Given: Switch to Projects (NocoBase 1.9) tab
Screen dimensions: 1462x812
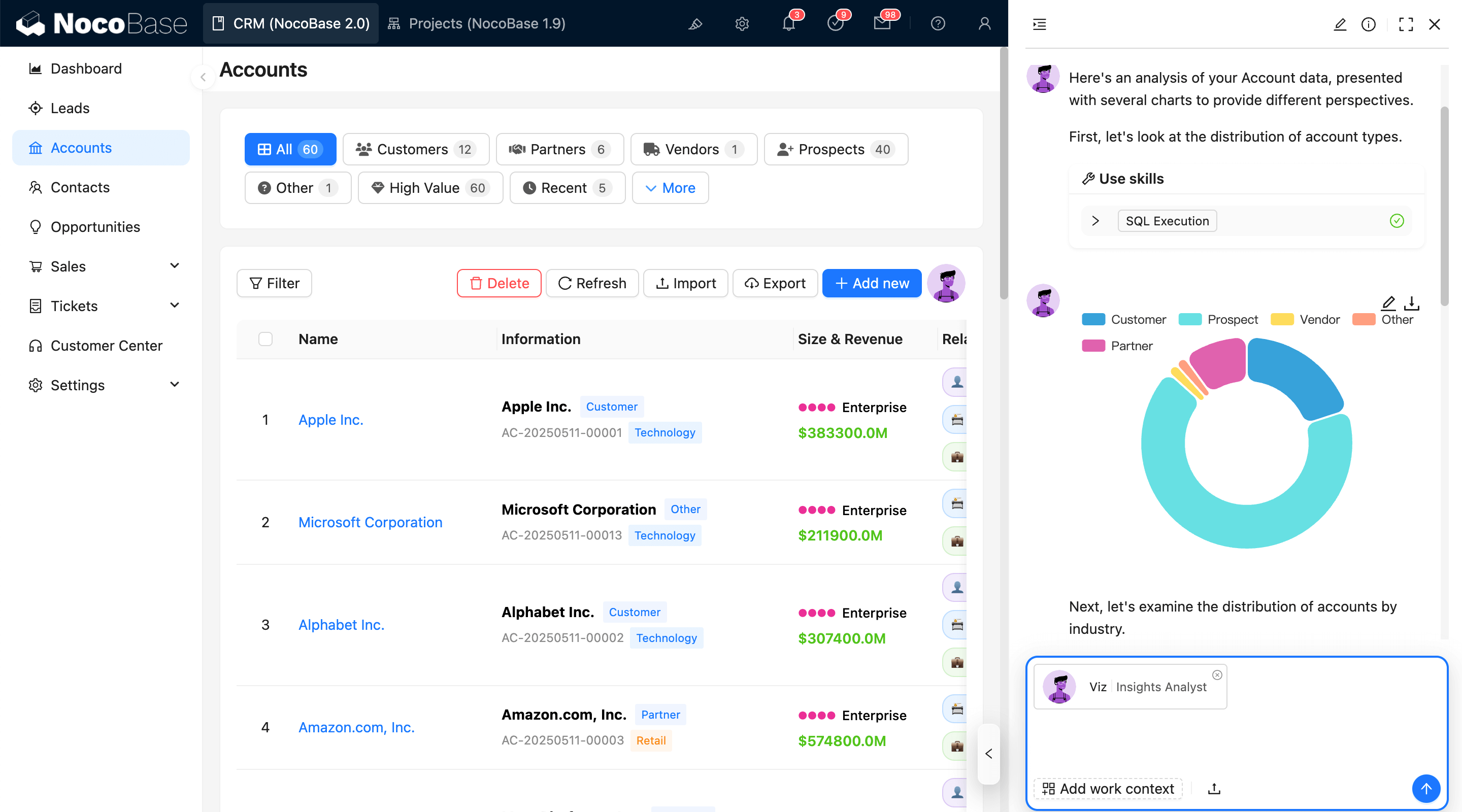Looking at the screenshot, I should coord(477,23).
